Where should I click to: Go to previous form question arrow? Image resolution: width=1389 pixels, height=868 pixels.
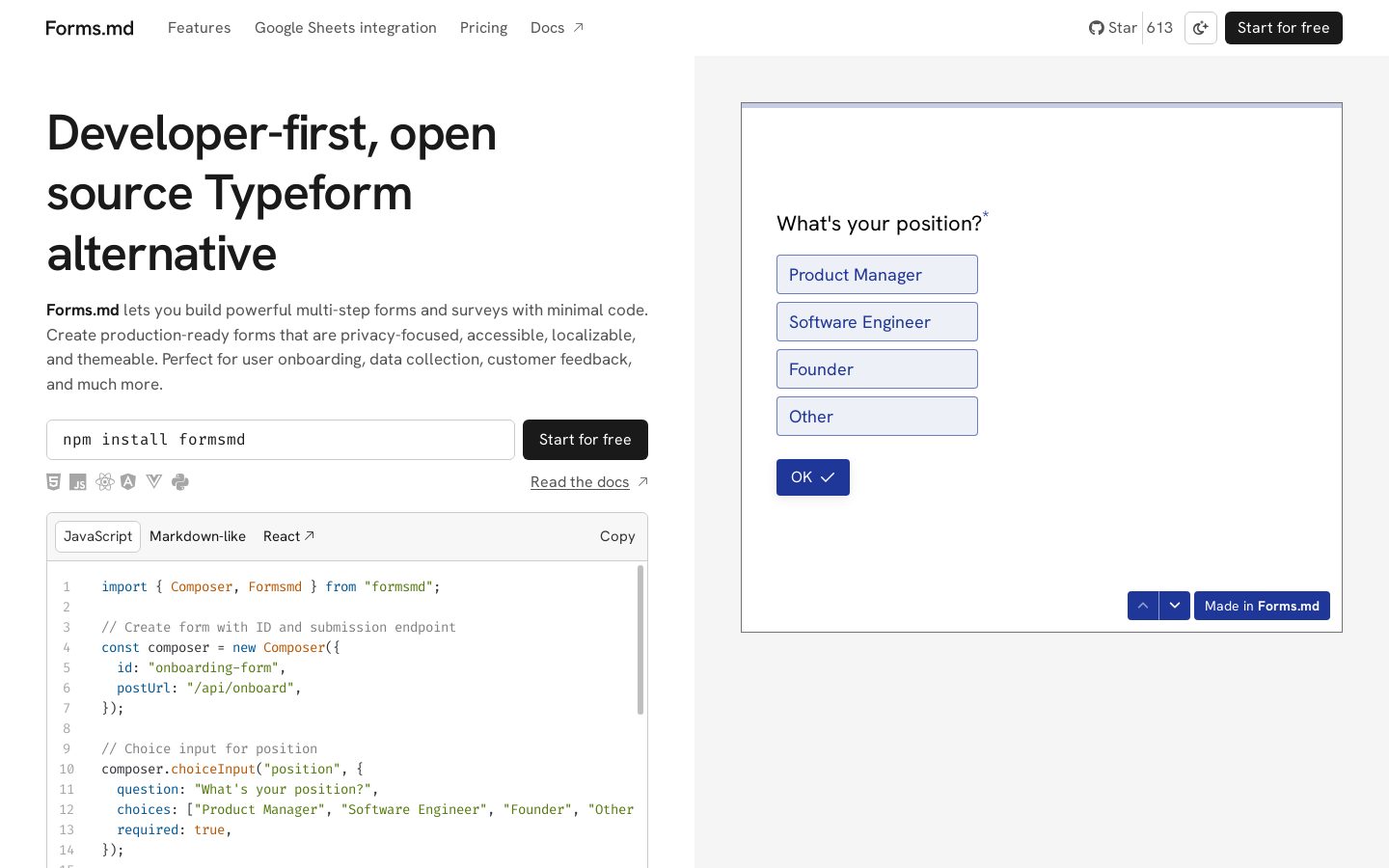(1143, 606)
